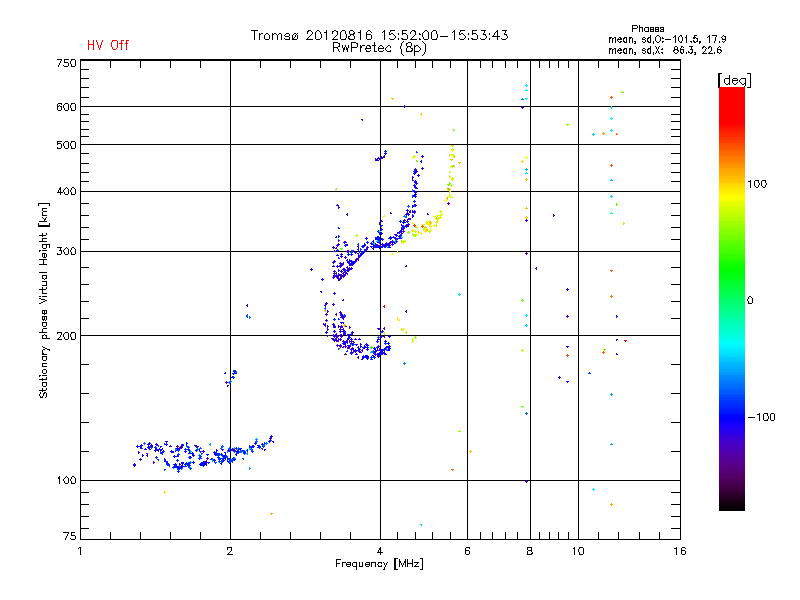The height and width of the screenshot is (600, 800).
Task: Click the colorbar tick label '-100'
Action: [x=761, y=417]
